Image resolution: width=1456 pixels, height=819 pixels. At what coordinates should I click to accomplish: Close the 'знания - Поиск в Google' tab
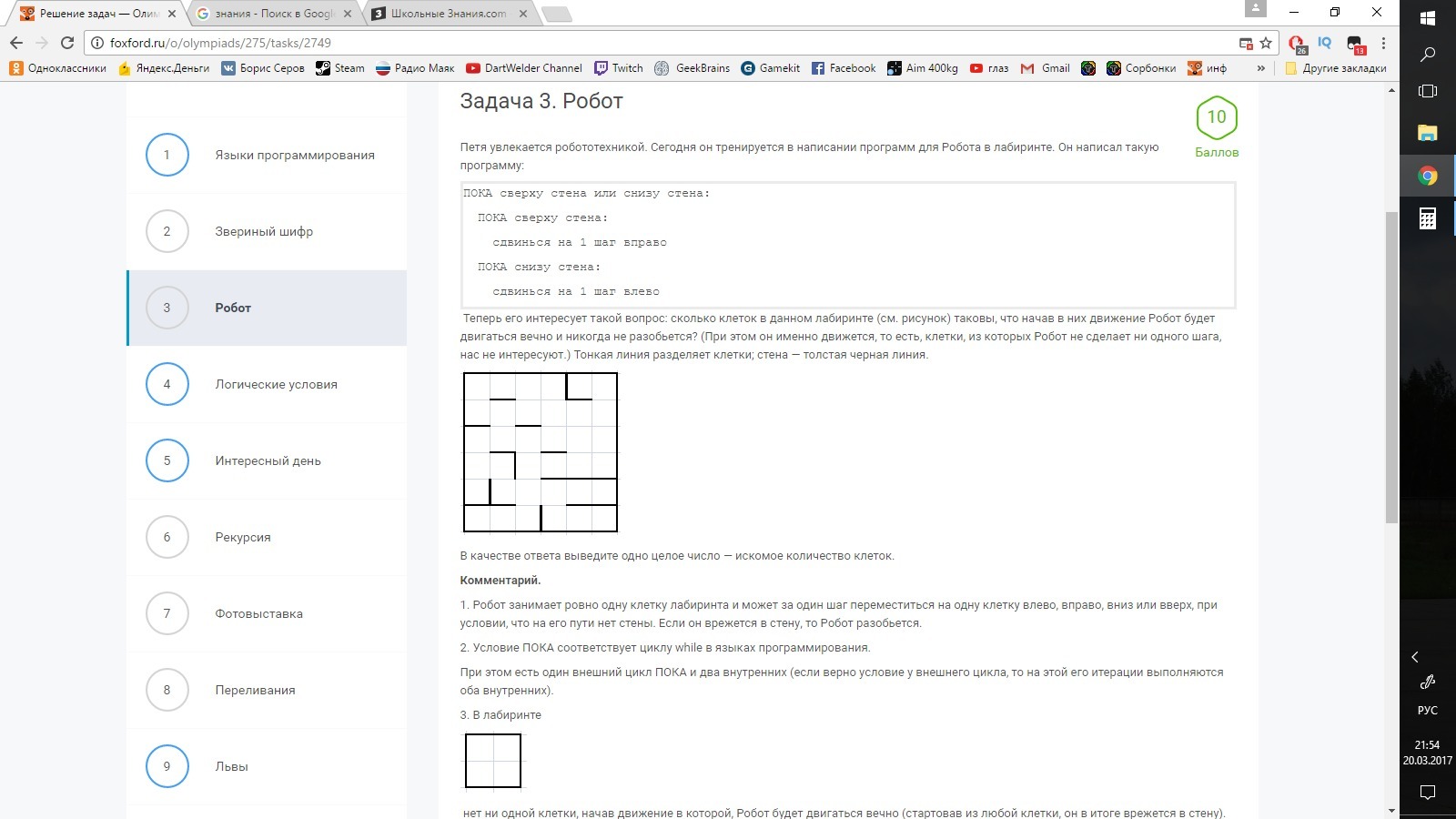coord(348,14)
